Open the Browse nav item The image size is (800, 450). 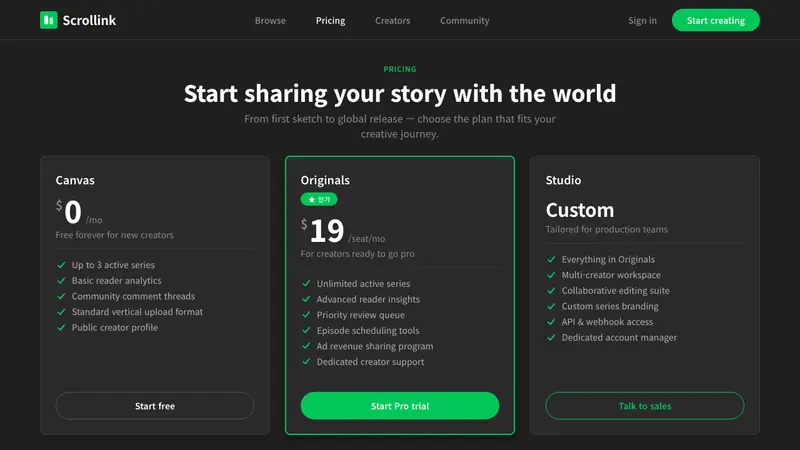270,20
